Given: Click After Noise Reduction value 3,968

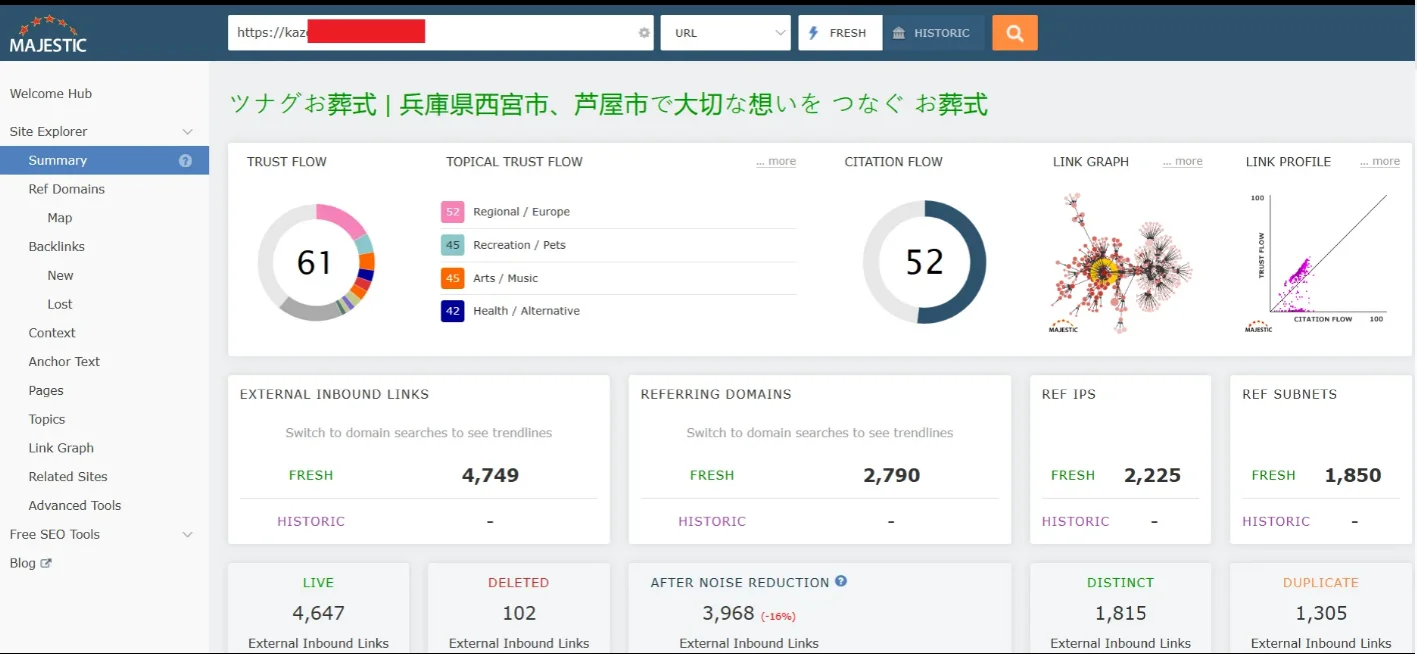Looking at the screenshot, I should point(728,613).
